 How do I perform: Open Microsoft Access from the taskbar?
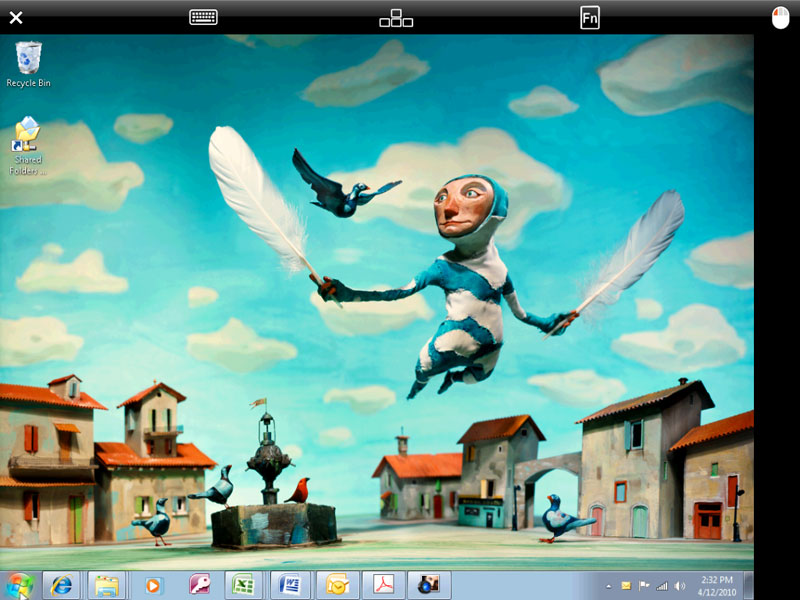coord(199,585)
